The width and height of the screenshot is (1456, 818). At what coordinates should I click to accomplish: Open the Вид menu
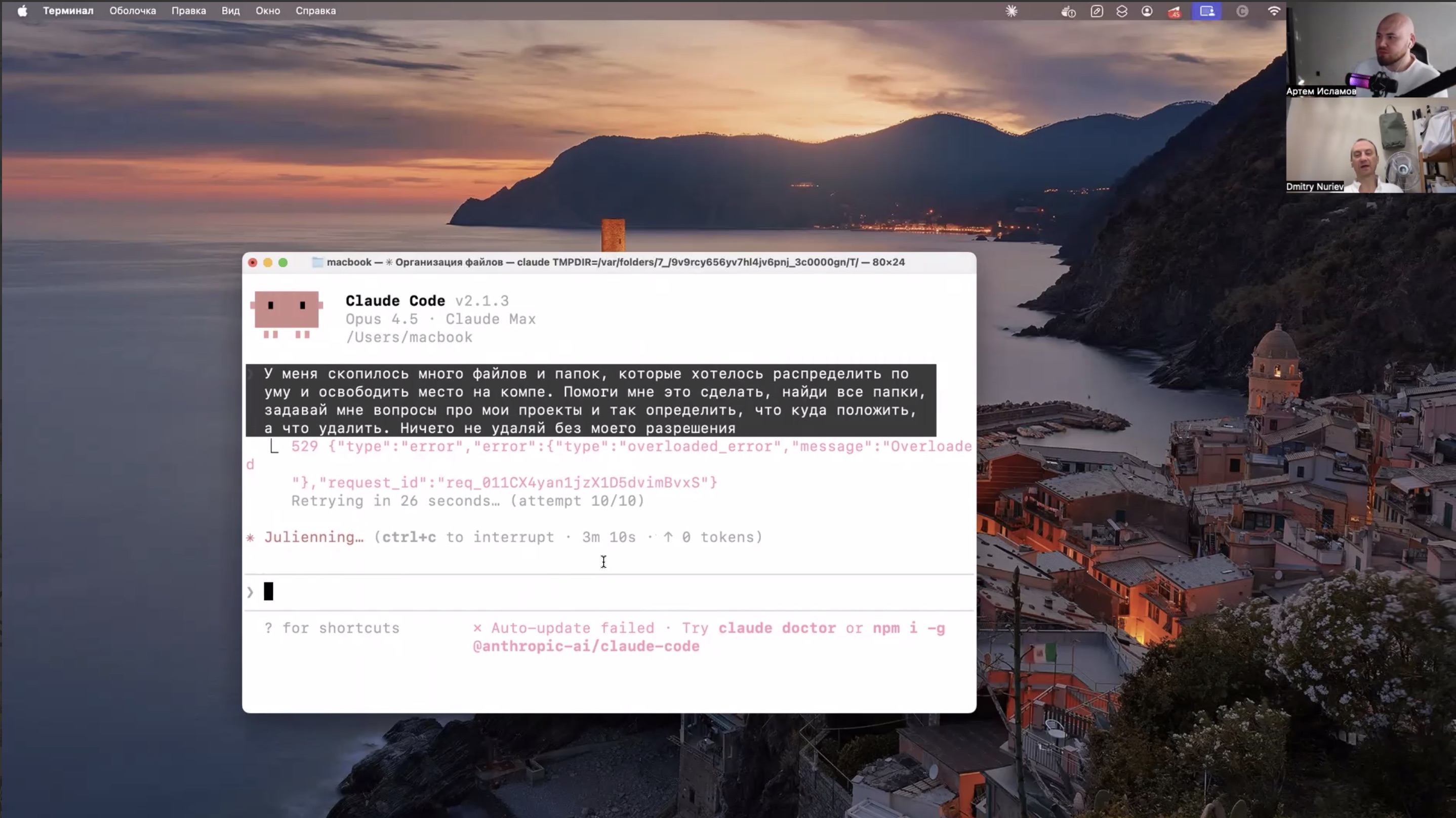coord(230,11)
